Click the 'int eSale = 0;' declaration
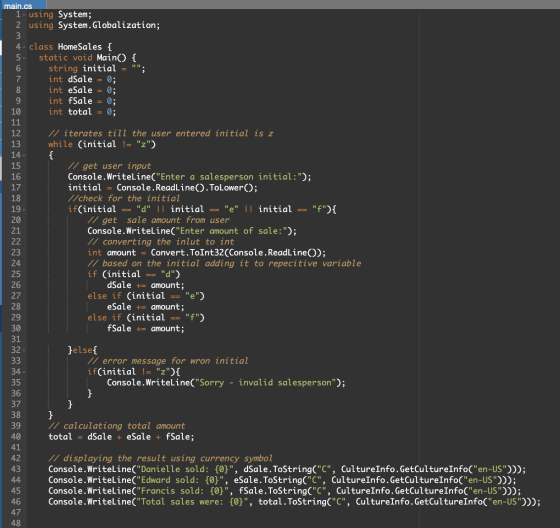 [82, 90]
